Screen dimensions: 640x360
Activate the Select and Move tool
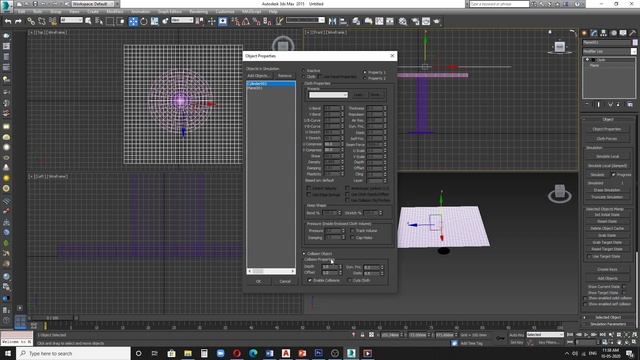(133, 21)
